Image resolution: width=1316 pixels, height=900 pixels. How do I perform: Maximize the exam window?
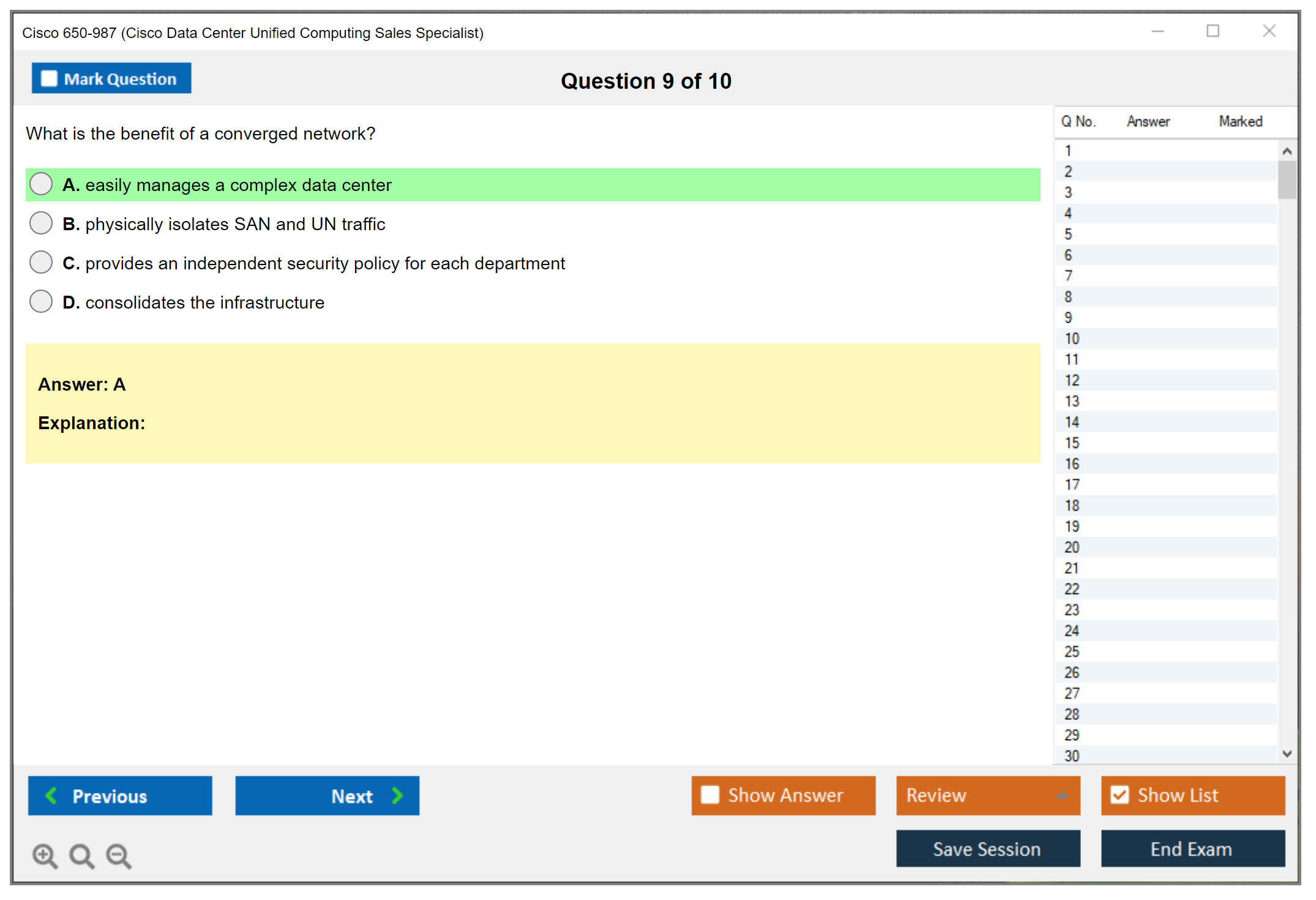click(x=1213, y=31)
